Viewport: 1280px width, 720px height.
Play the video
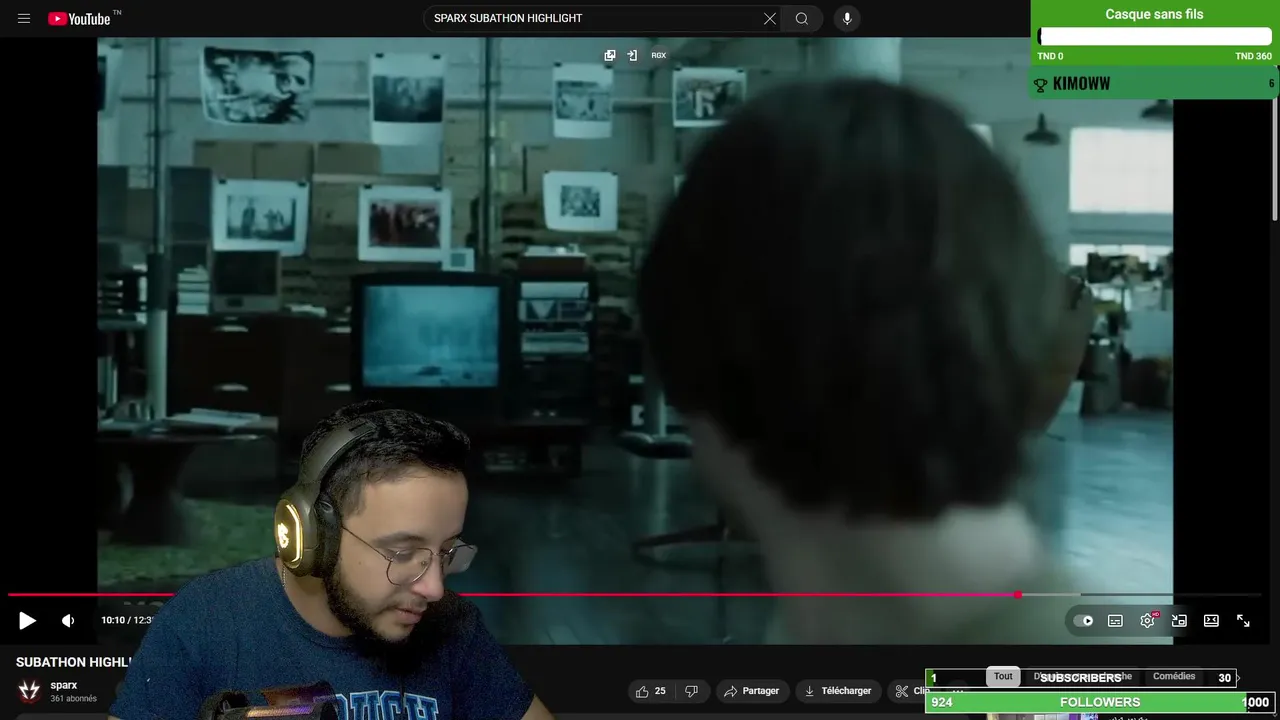tap(27, 621)
